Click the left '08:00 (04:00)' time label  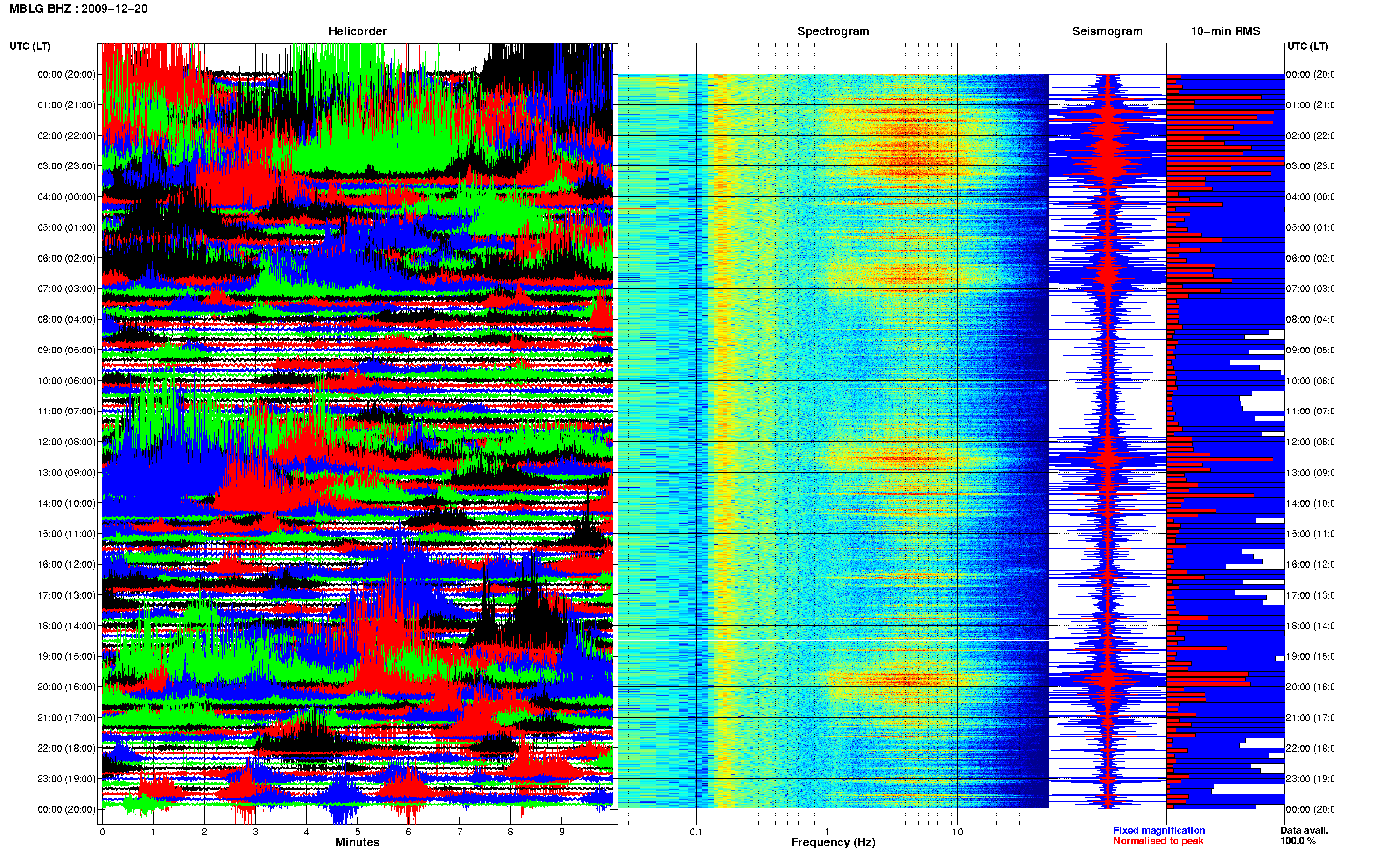pyautogui.click(x=66, y=319)
